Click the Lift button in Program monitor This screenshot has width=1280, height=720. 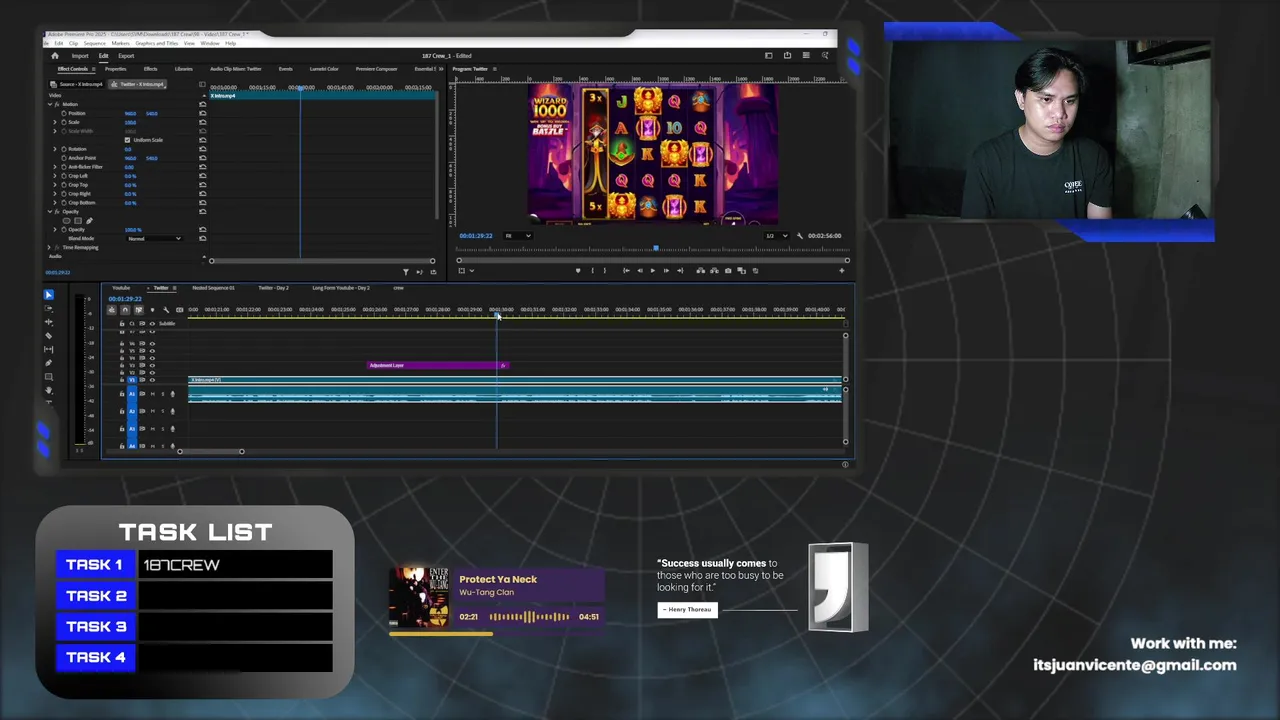(x=701, y=270)
